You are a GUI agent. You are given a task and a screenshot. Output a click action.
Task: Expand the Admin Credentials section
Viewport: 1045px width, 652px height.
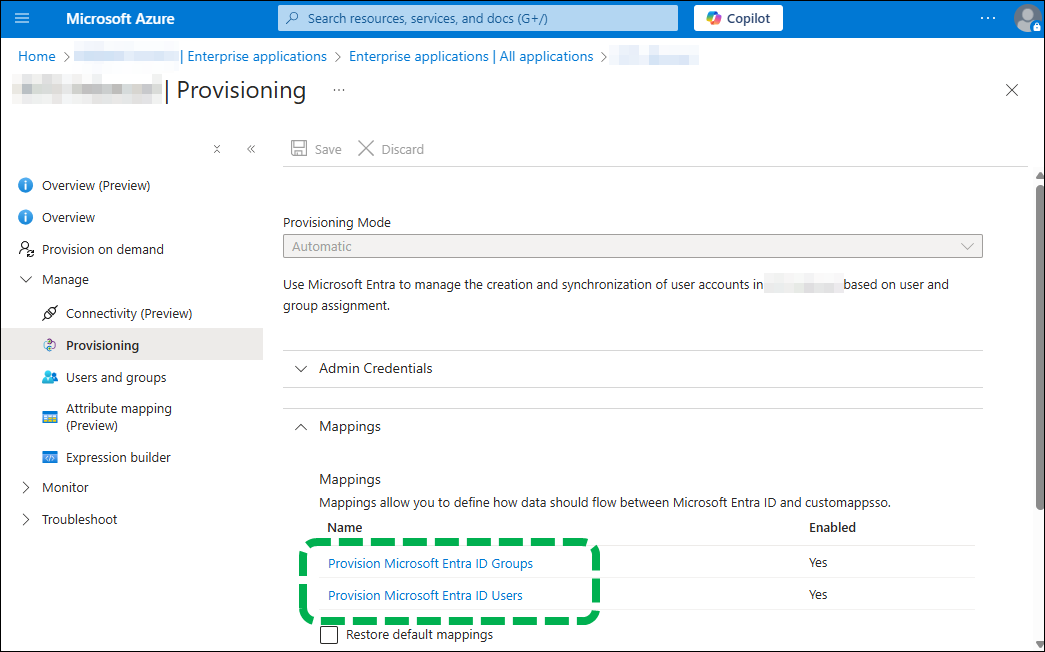(375, 368)
